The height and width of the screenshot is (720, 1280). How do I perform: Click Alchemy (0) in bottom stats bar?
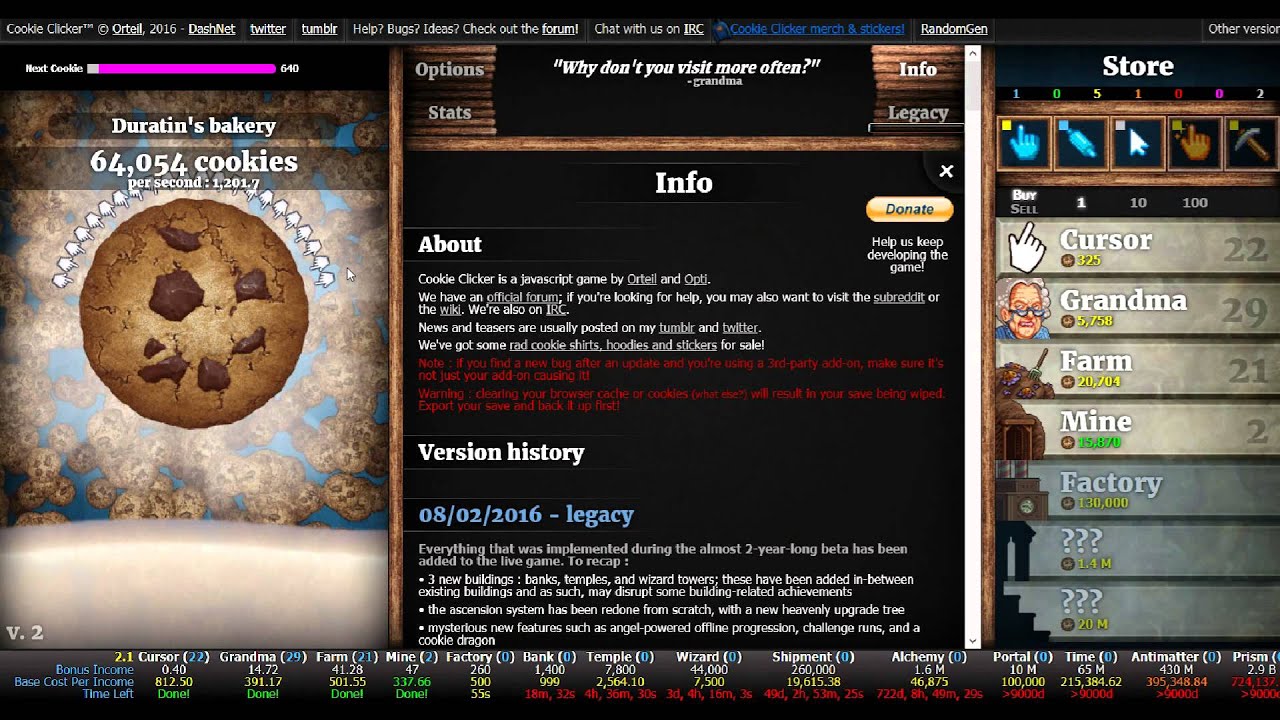[x=930, y=657]
